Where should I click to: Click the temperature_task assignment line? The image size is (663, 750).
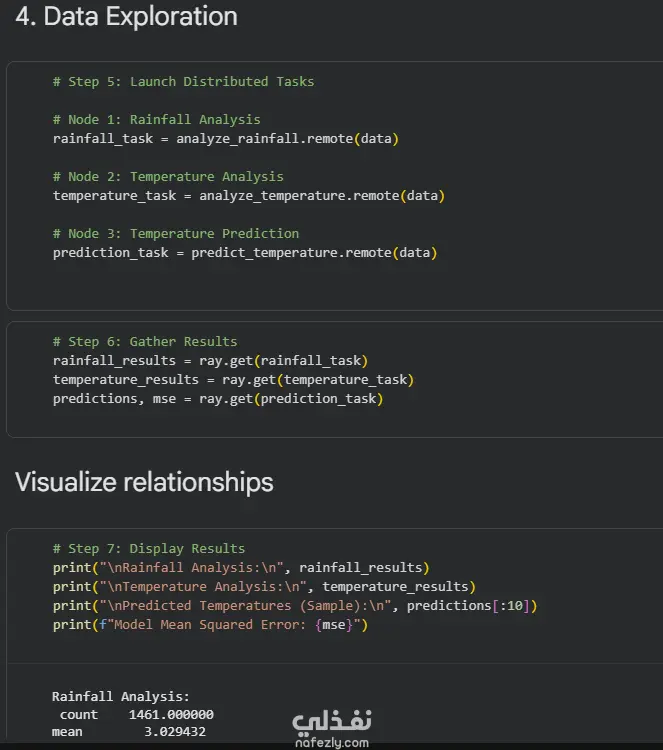(248, 195)
